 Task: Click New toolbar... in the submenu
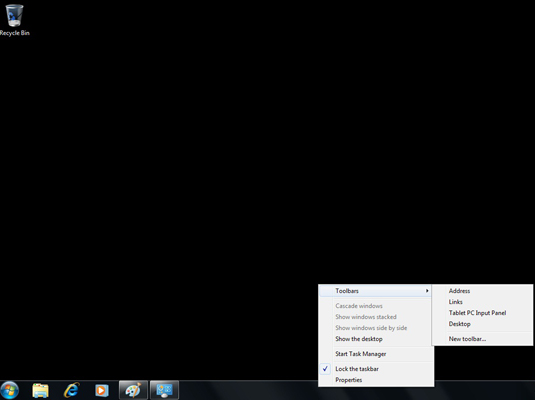click(x=482, y=339)
